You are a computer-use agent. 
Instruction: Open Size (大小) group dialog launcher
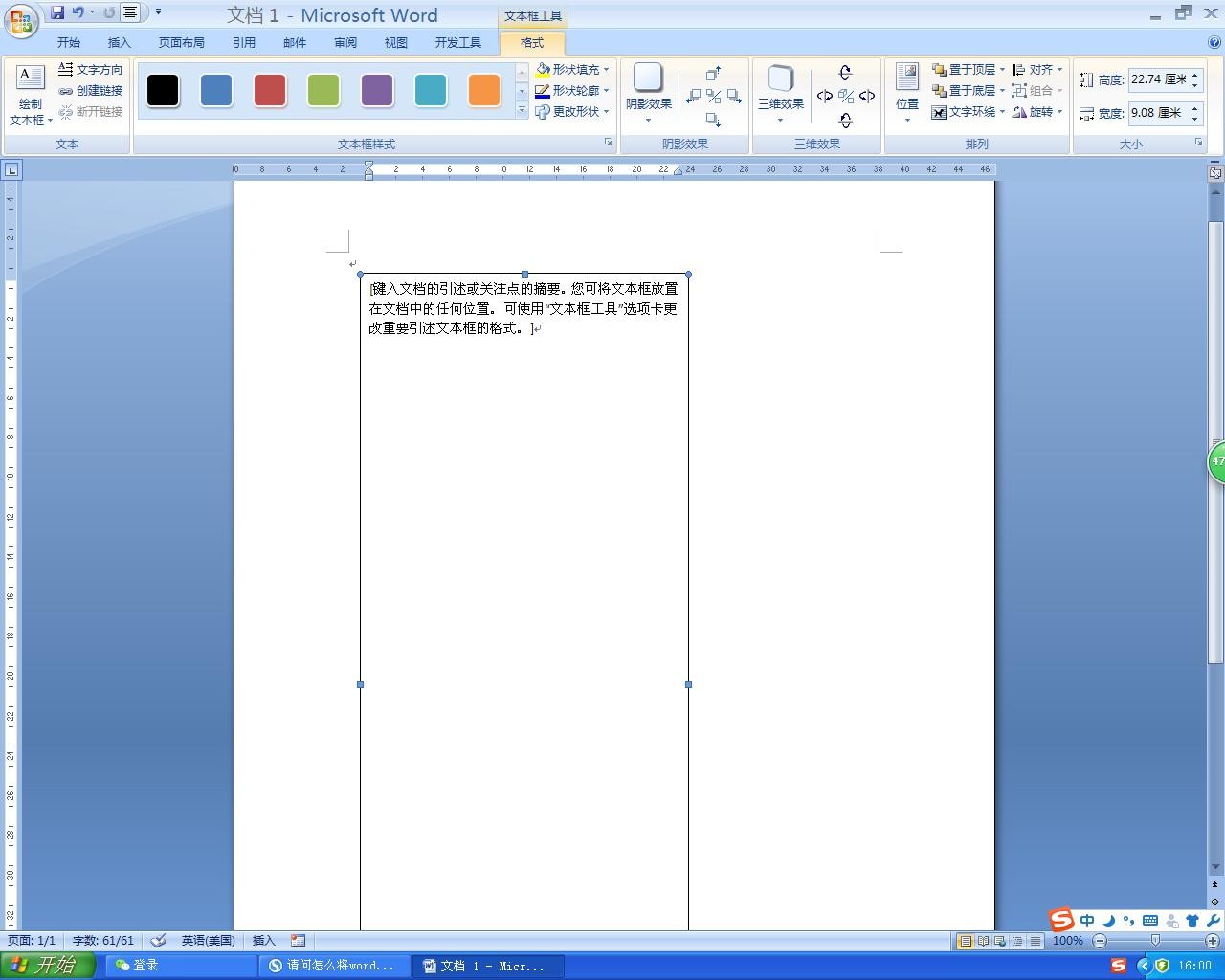1198,143
